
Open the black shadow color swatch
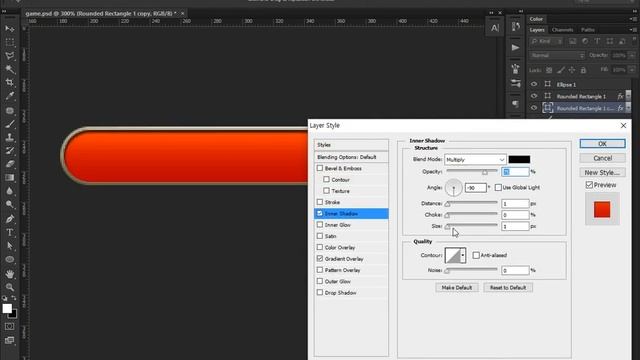click(x=519, y=160)
